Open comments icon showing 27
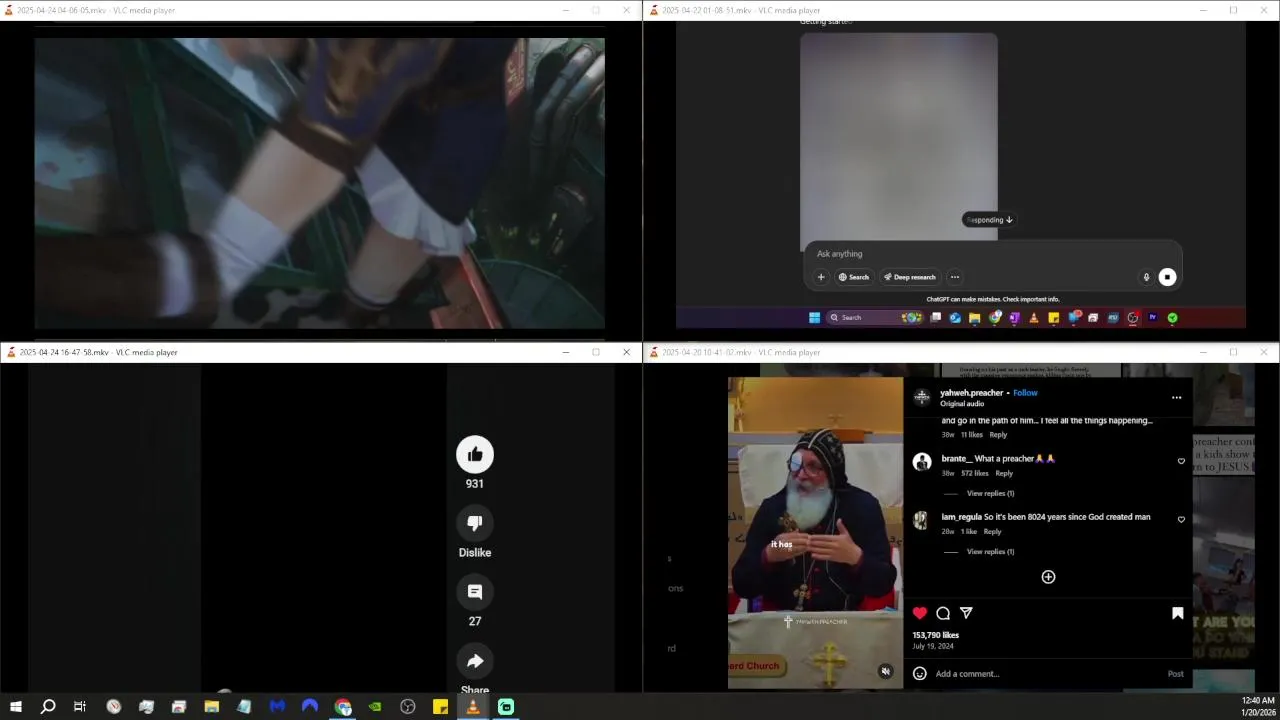The width and height of the screenshot is (1280, 720). 475,592
